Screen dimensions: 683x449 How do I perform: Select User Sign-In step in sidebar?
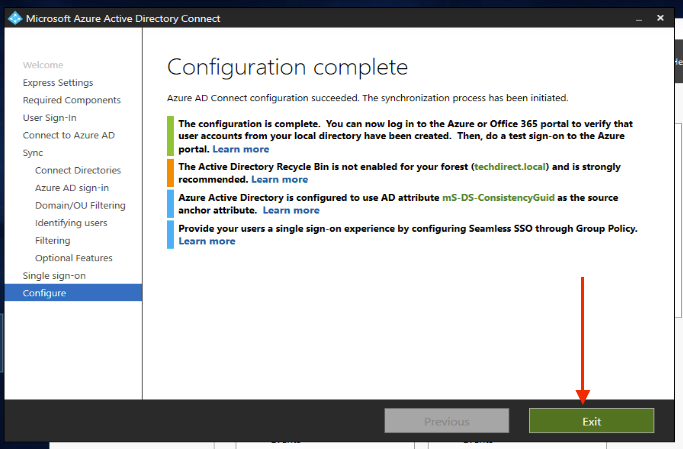pos(50,118)
